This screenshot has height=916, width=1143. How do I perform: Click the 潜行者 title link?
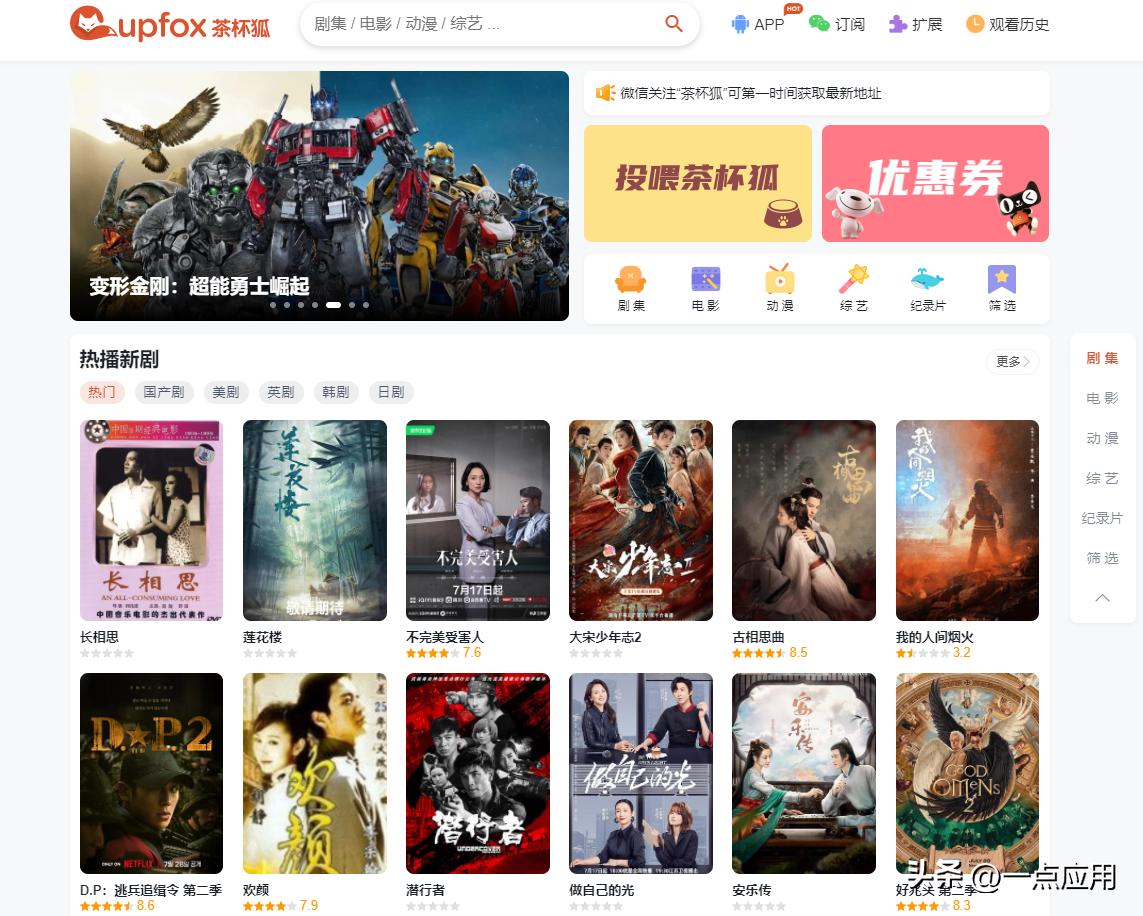click(x=425, y=890)
